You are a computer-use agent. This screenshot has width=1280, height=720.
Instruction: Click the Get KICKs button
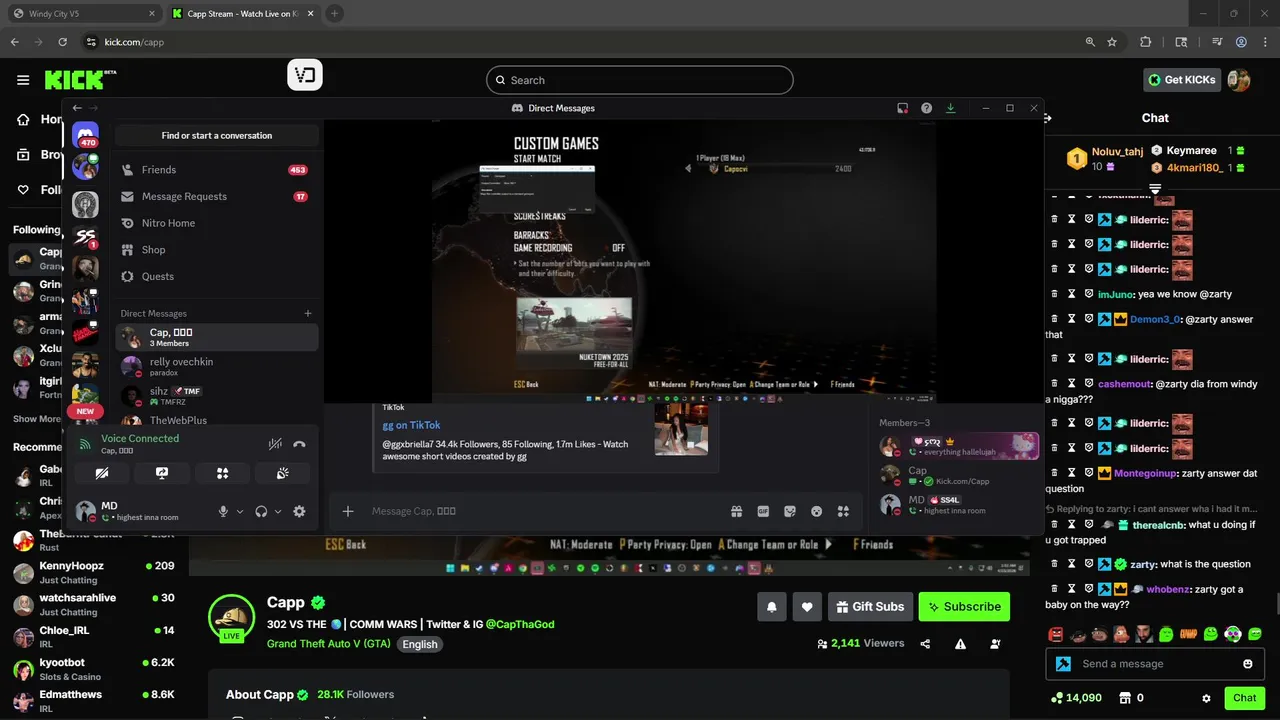coord(1182,80)
